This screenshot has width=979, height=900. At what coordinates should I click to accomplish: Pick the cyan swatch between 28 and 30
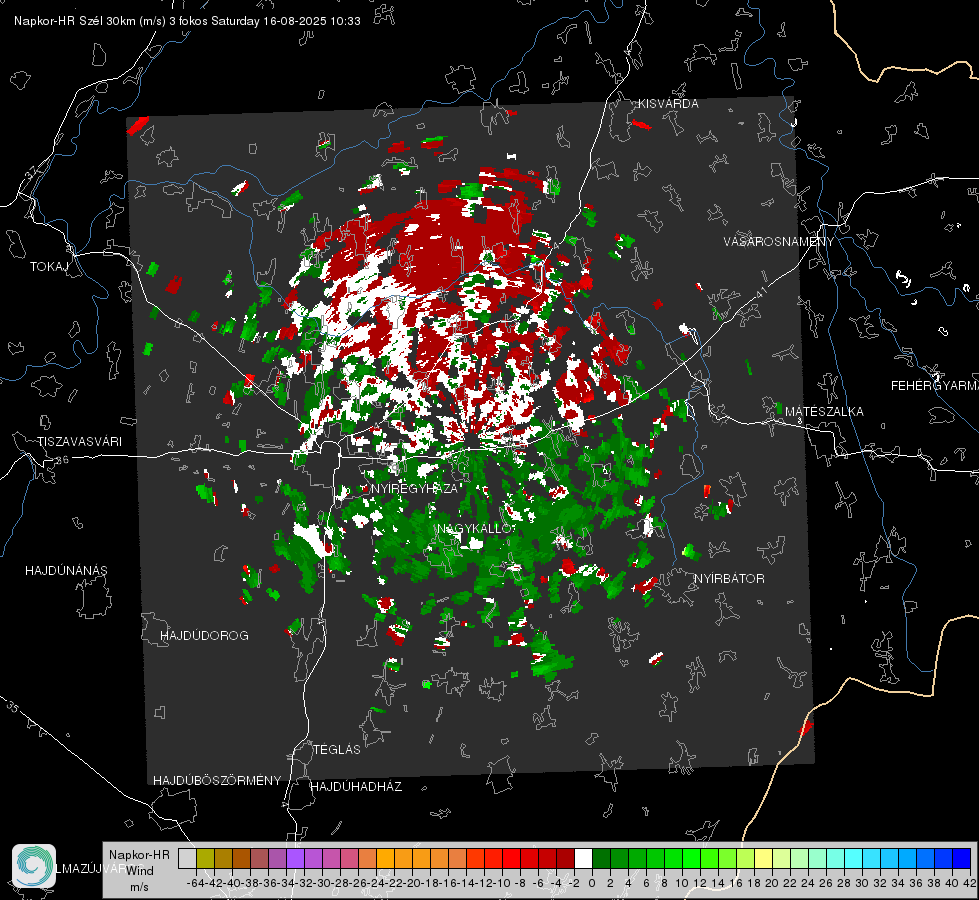[854, 858]
